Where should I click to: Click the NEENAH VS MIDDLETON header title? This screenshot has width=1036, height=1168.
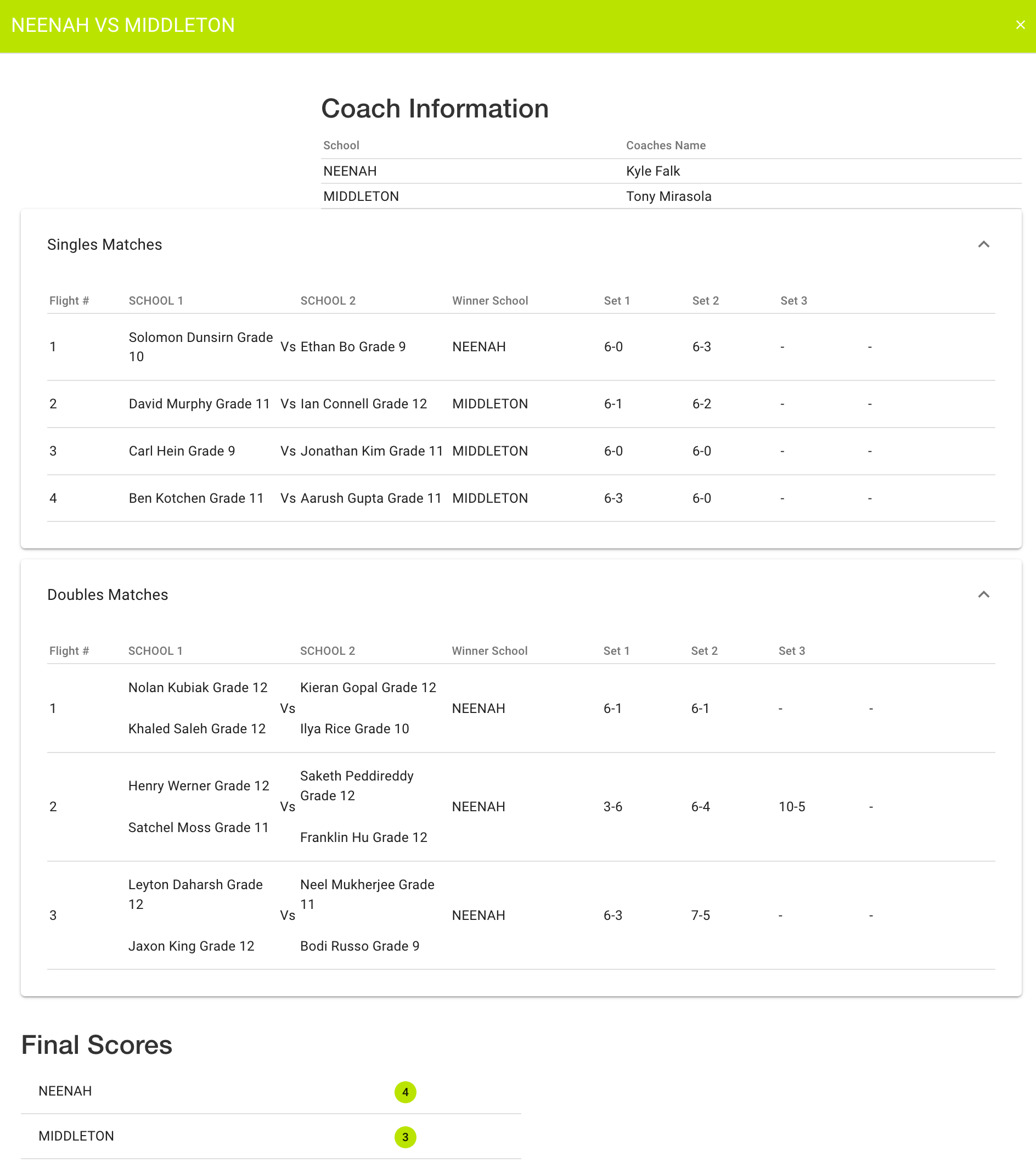123,26
